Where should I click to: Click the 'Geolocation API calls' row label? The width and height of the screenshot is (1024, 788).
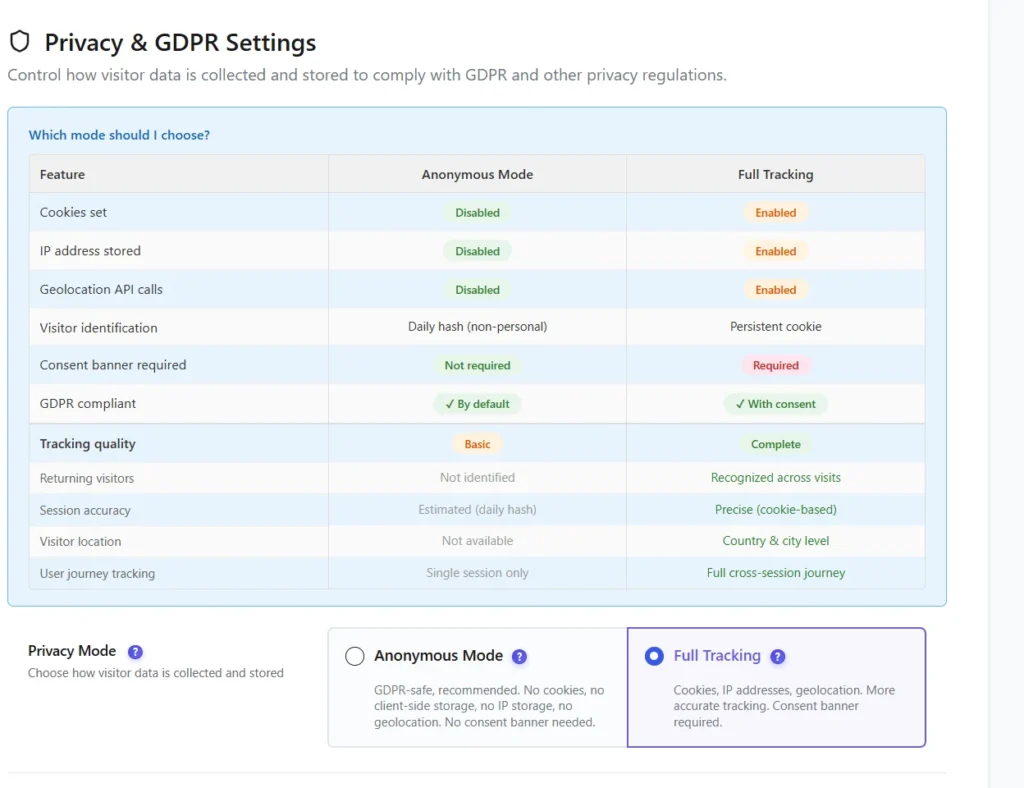pos(101,289)
